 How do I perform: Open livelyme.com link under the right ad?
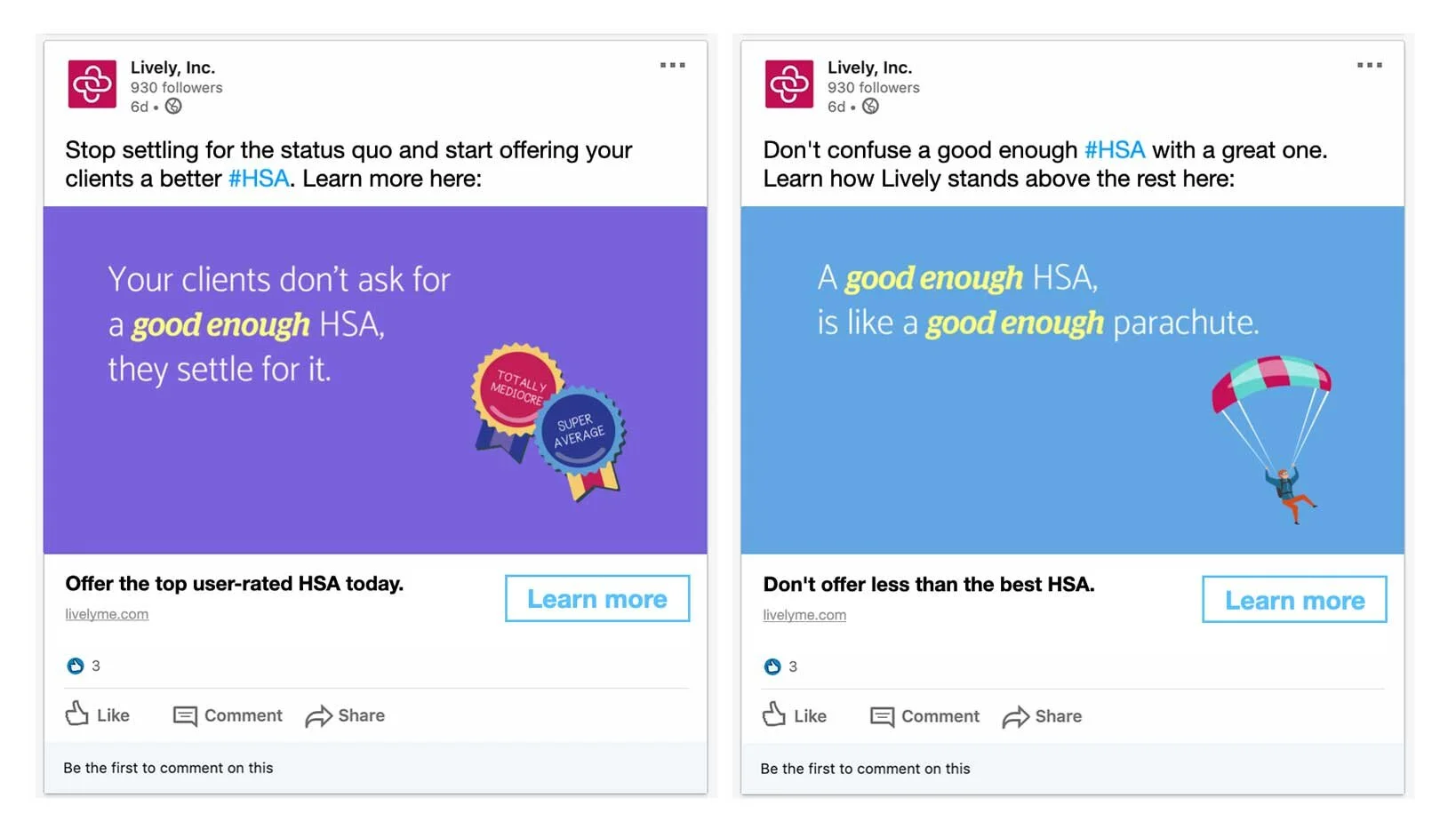(804, 615)
